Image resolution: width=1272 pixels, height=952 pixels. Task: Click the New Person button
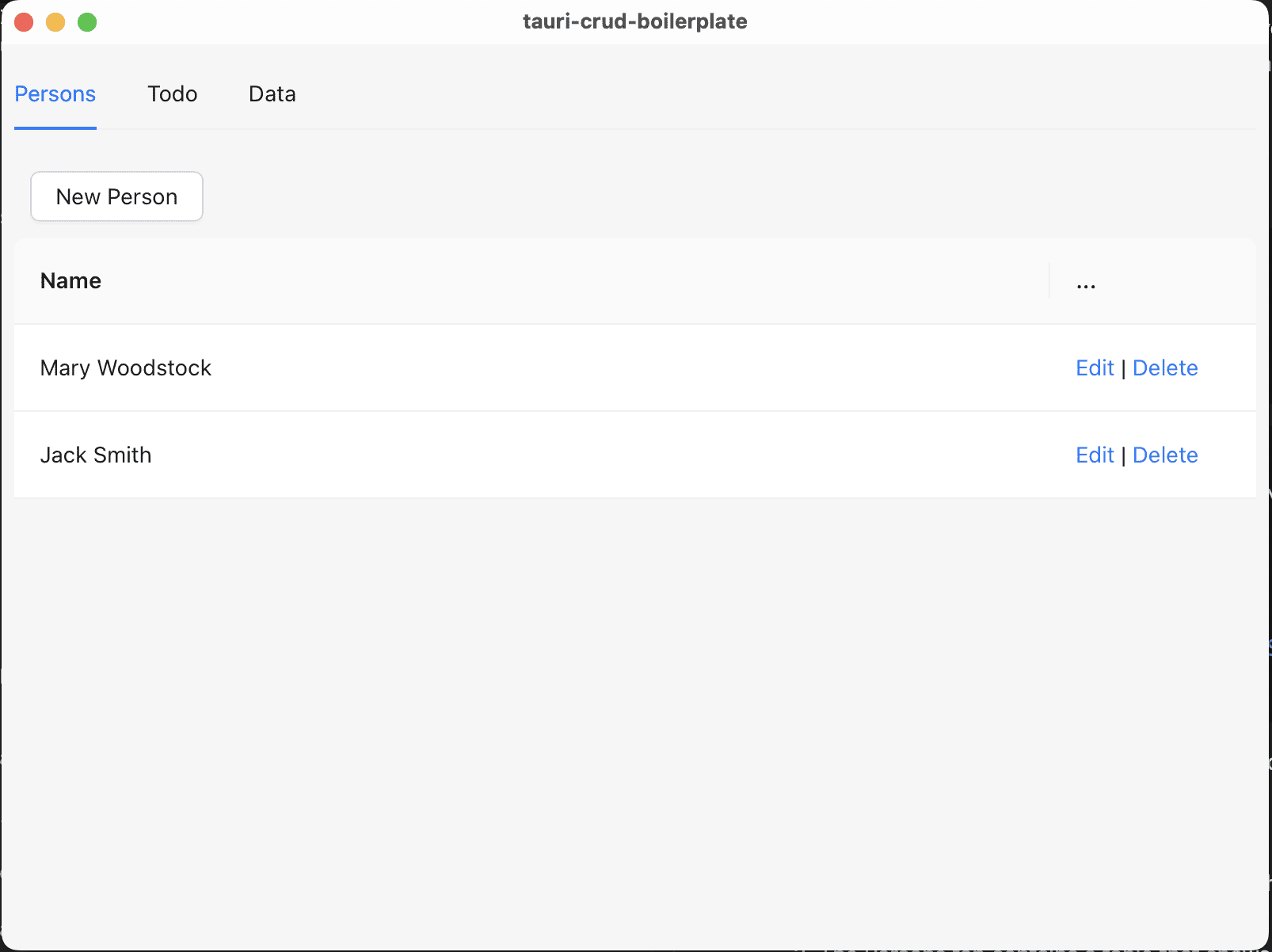(x=116, y=196)
